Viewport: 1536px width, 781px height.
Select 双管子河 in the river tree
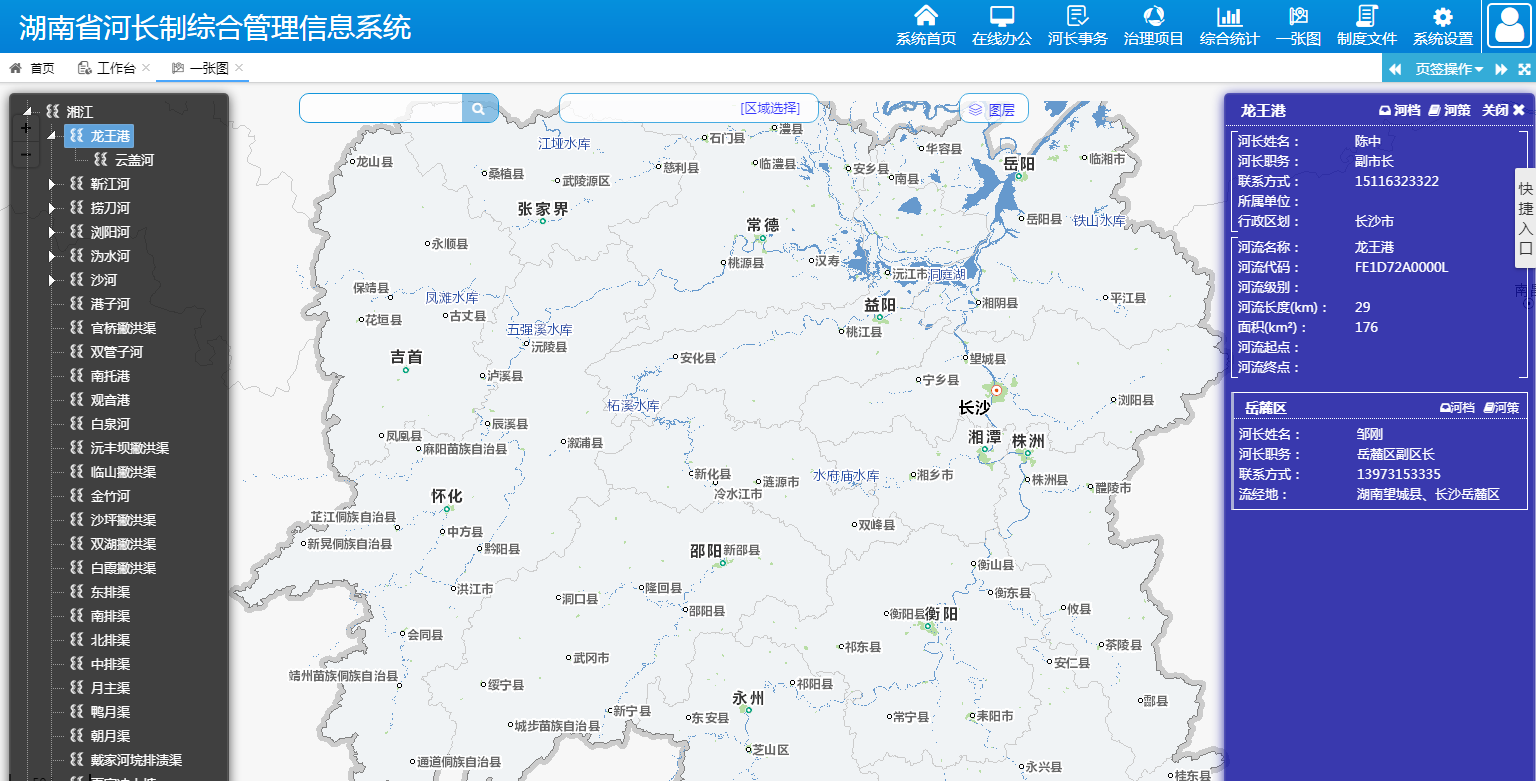[117, 352]
